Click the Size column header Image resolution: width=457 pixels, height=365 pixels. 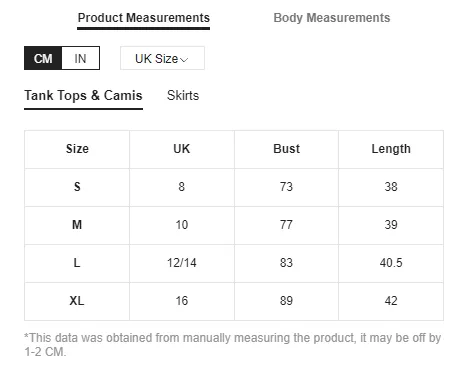[x=77, y=149]
